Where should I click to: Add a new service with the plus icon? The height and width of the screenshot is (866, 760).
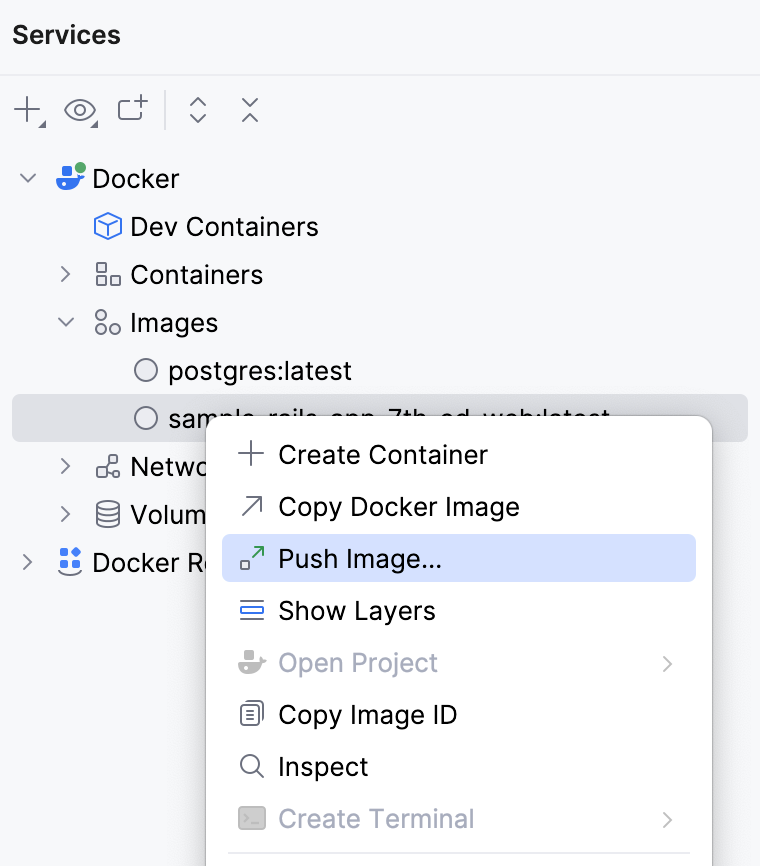click(24, 110)
